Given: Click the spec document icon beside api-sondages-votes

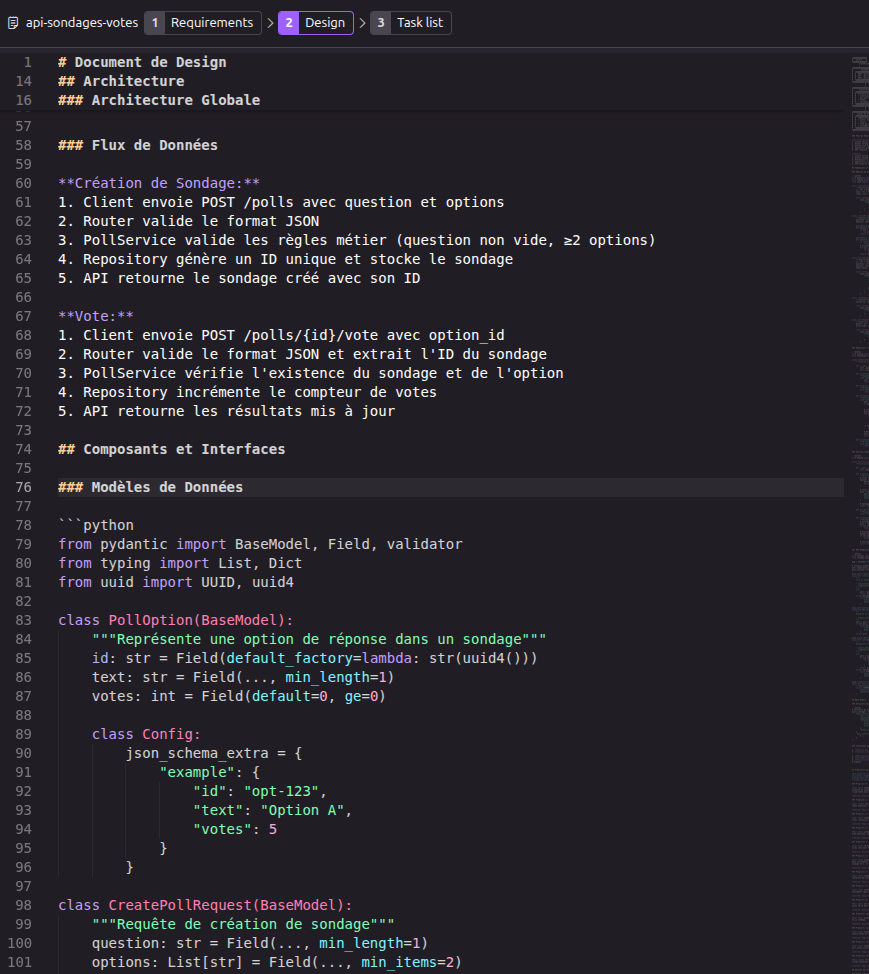Looking at the screenshot, I should 13,23.
